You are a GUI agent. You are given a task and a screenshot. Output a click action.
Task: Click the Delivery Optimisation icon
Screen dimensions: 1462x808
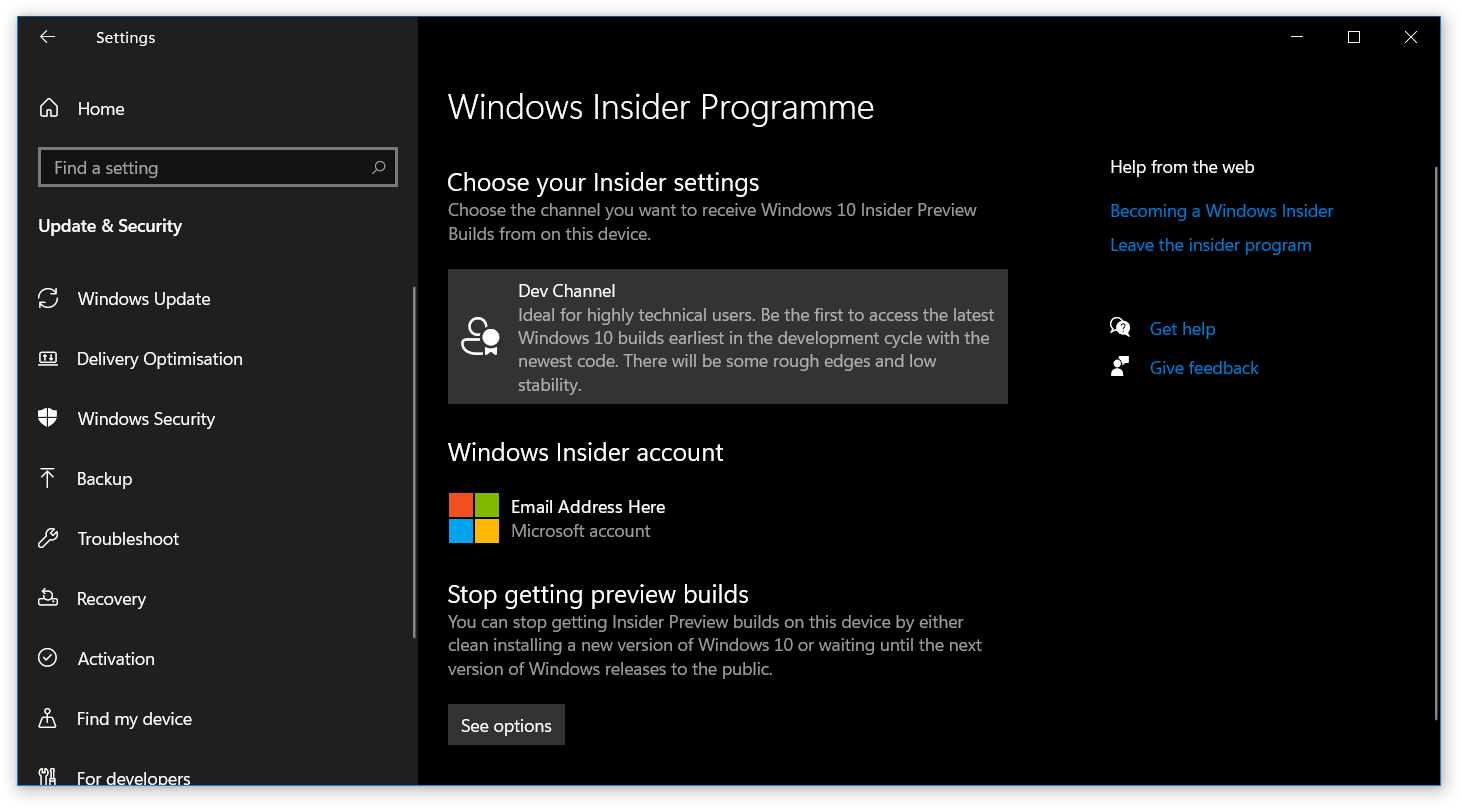pos(48,358)
